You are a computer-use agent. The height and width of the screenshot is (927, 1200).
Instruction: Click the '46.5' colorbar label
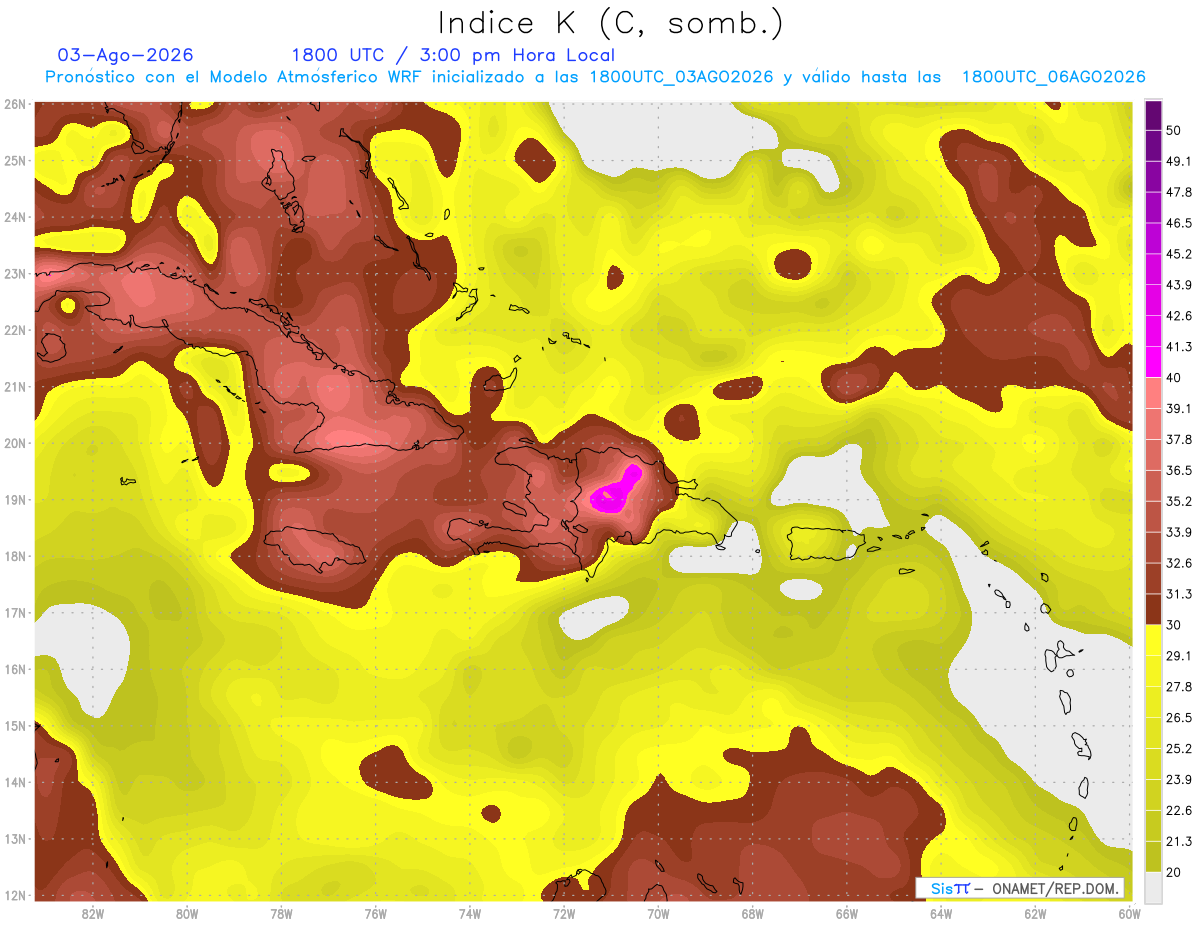pyautogui.click(x=1179, y=223)
